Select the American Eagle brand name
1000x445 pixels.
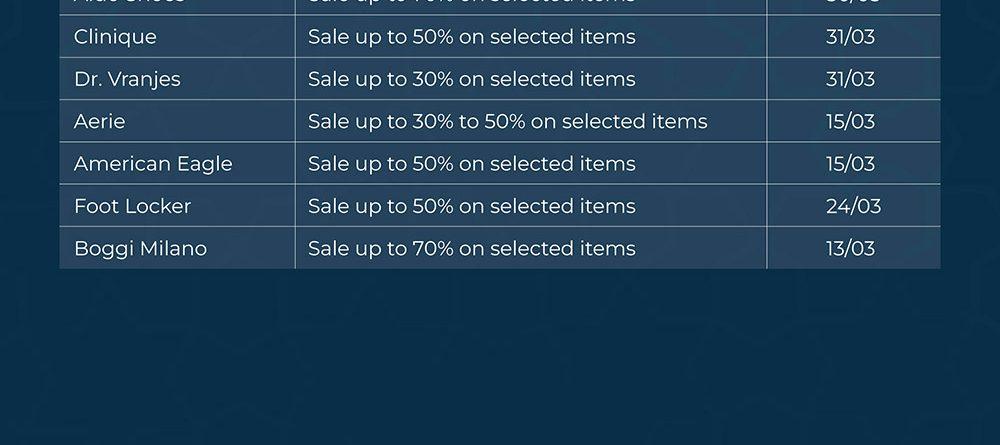pyautogui.click(x=153, y=164)
